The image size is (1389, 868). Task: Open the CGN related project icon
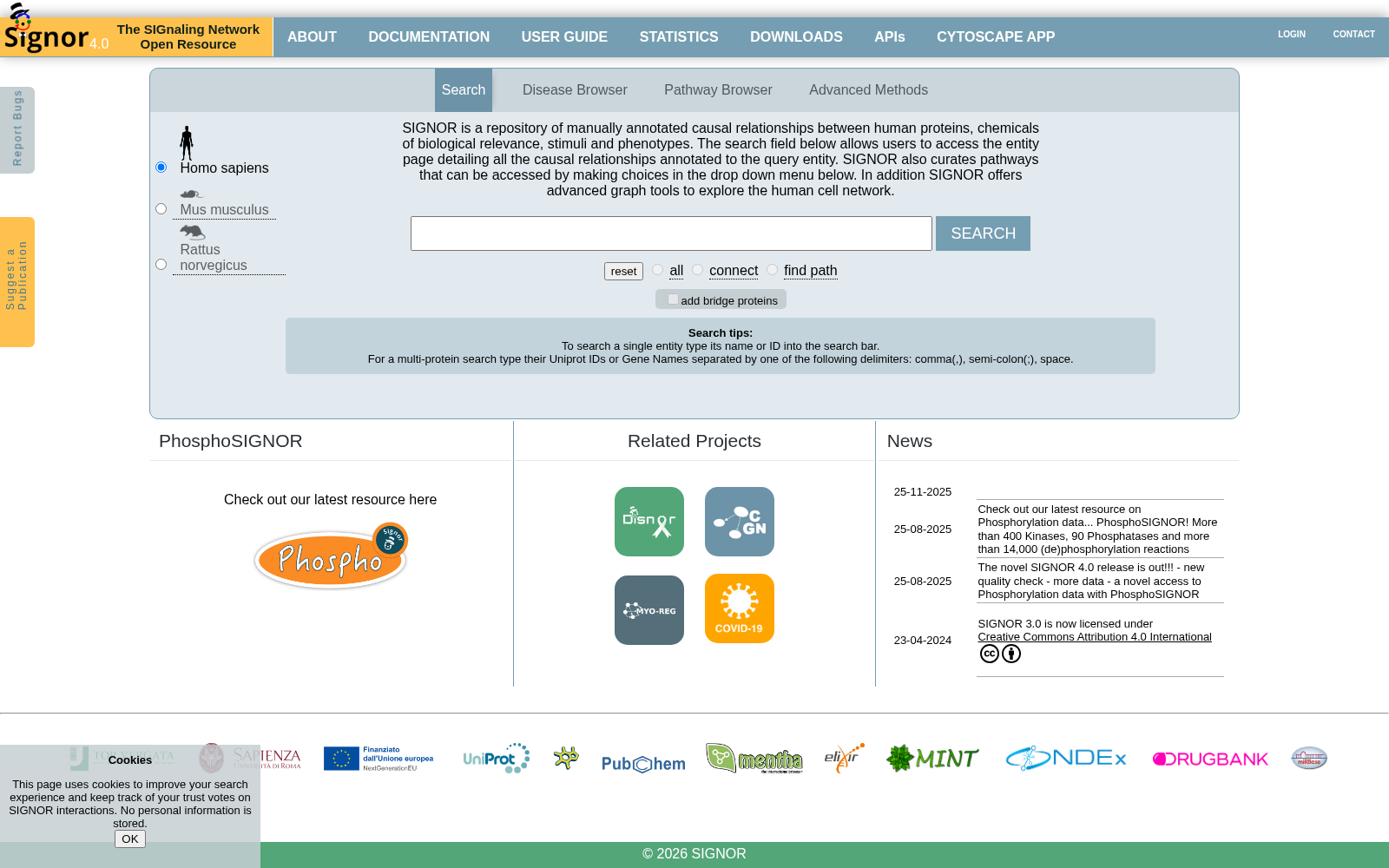[x=740, y=522]
